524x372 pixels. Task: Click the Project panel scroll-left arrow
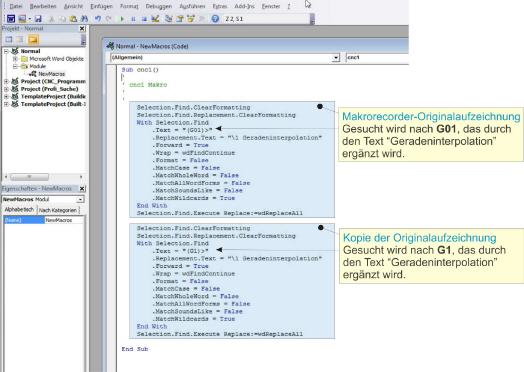click(x=6, y=176)
